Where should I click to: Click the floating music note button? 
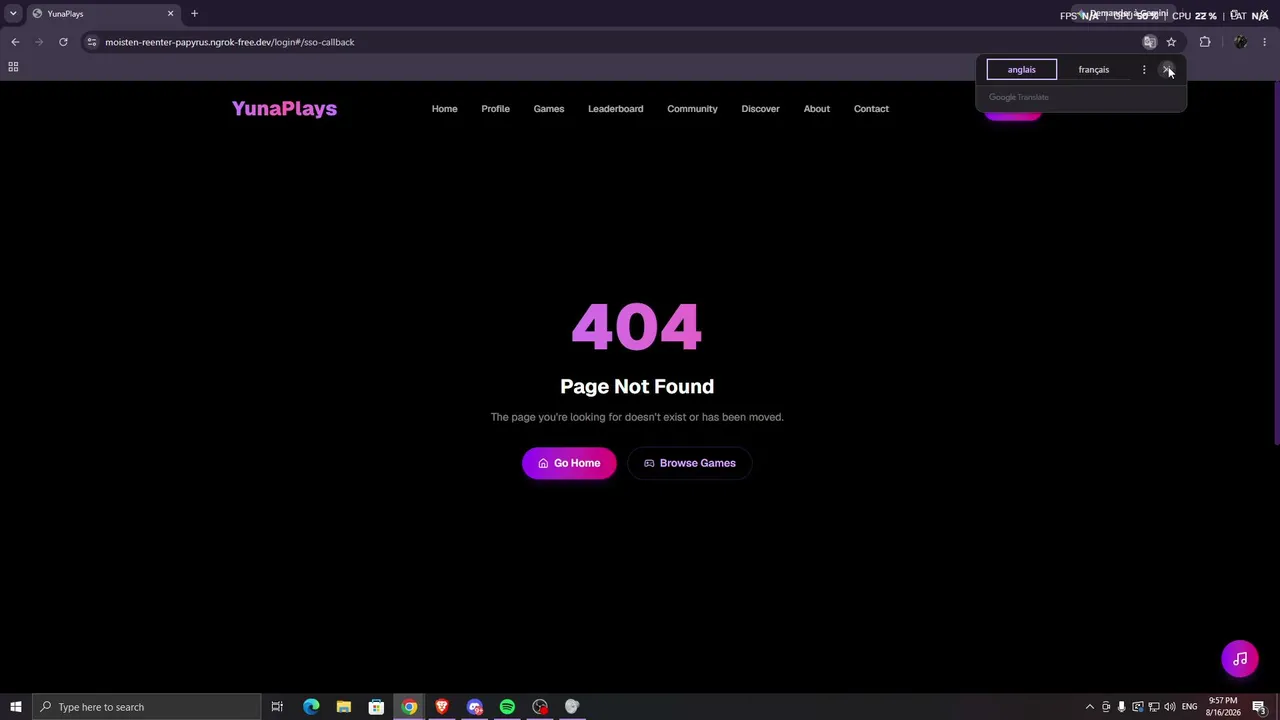click(1240, 659)
